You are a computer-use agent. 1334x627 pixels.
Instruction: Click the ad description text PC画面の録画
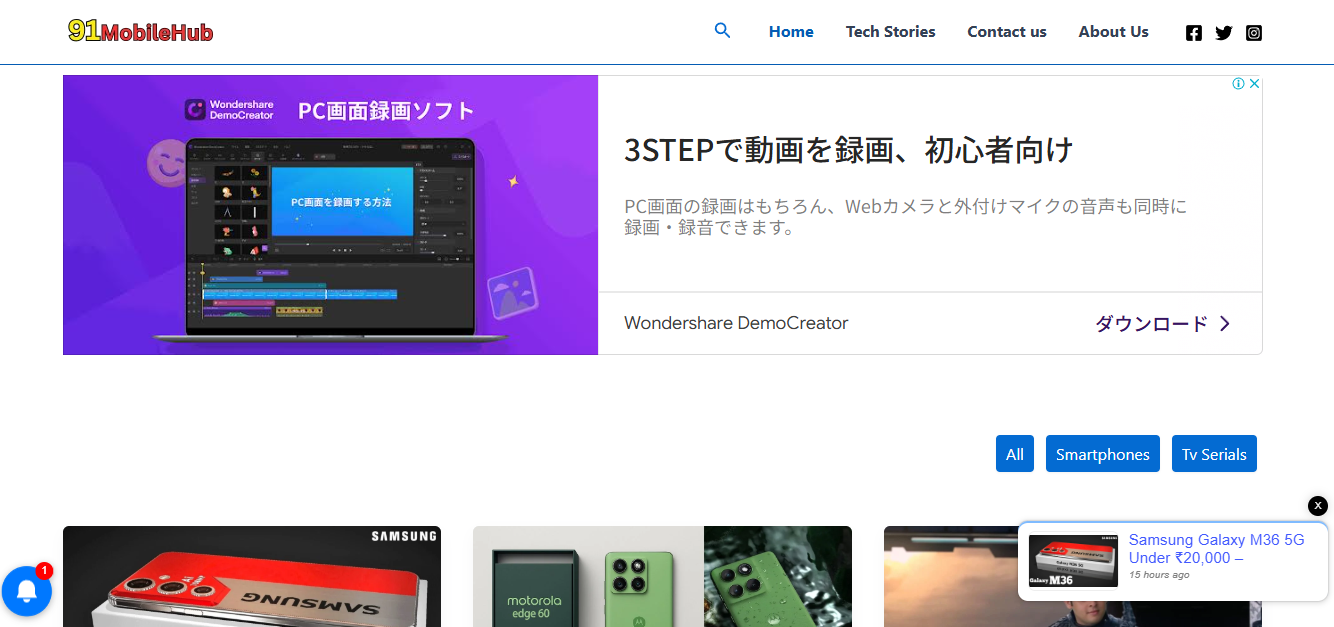(x=906, y=217)
